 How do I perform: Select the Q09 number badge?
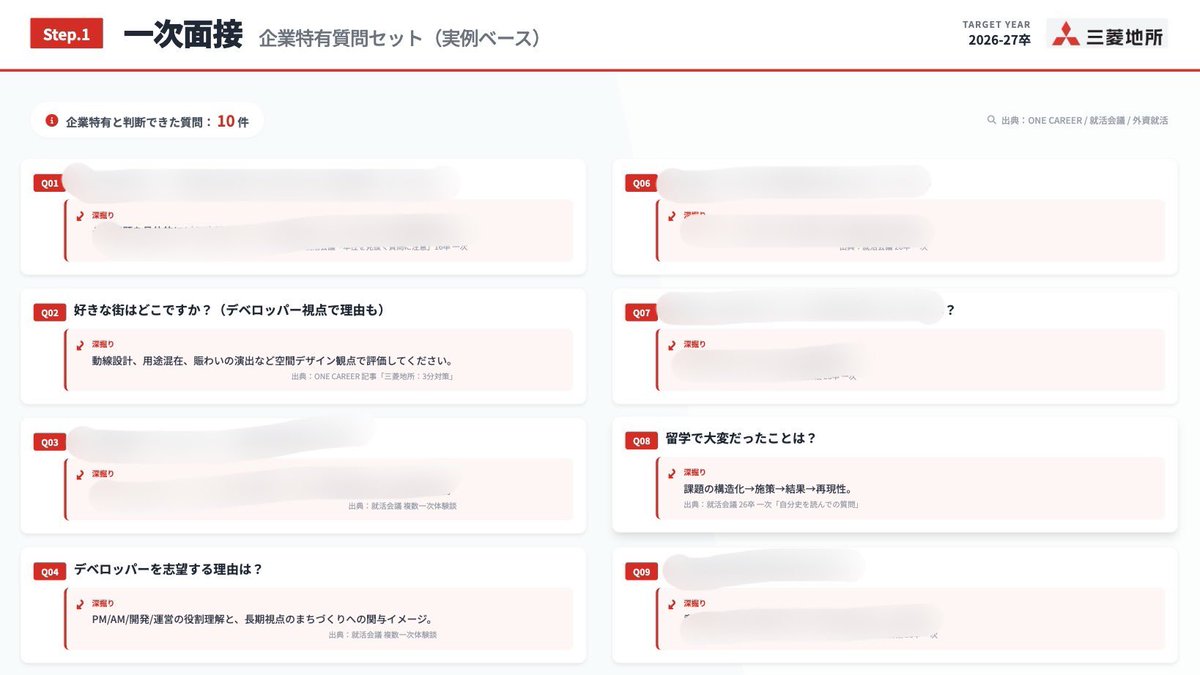click(642, 572)
